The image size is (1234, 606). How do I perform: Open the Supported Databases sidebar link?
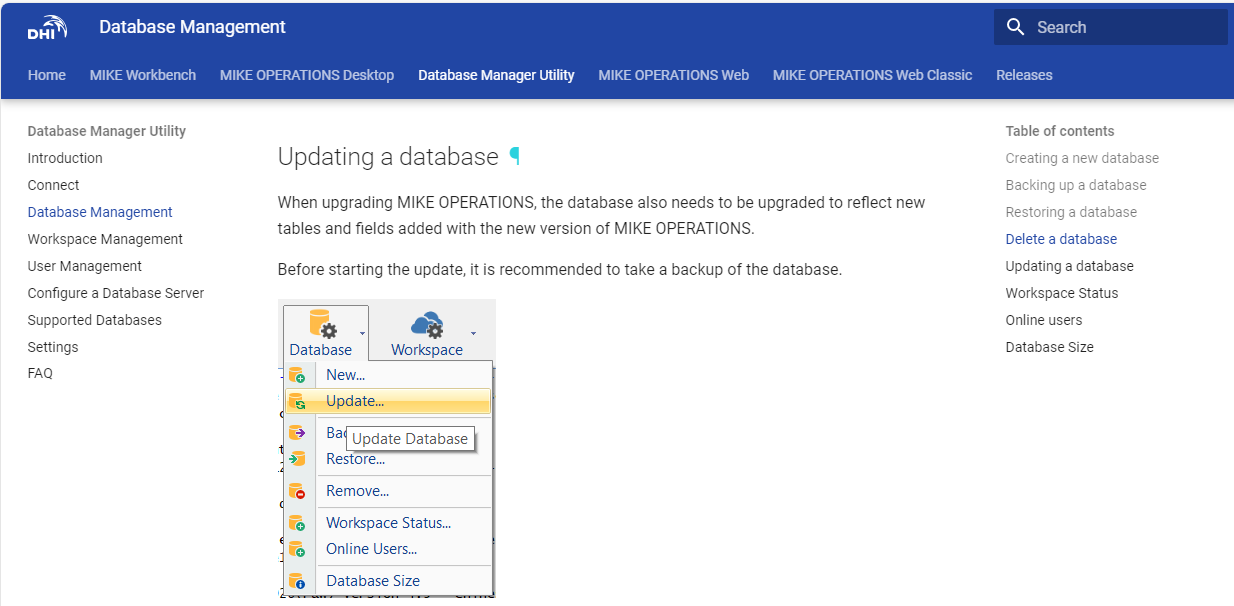click(x=95, y=320)
